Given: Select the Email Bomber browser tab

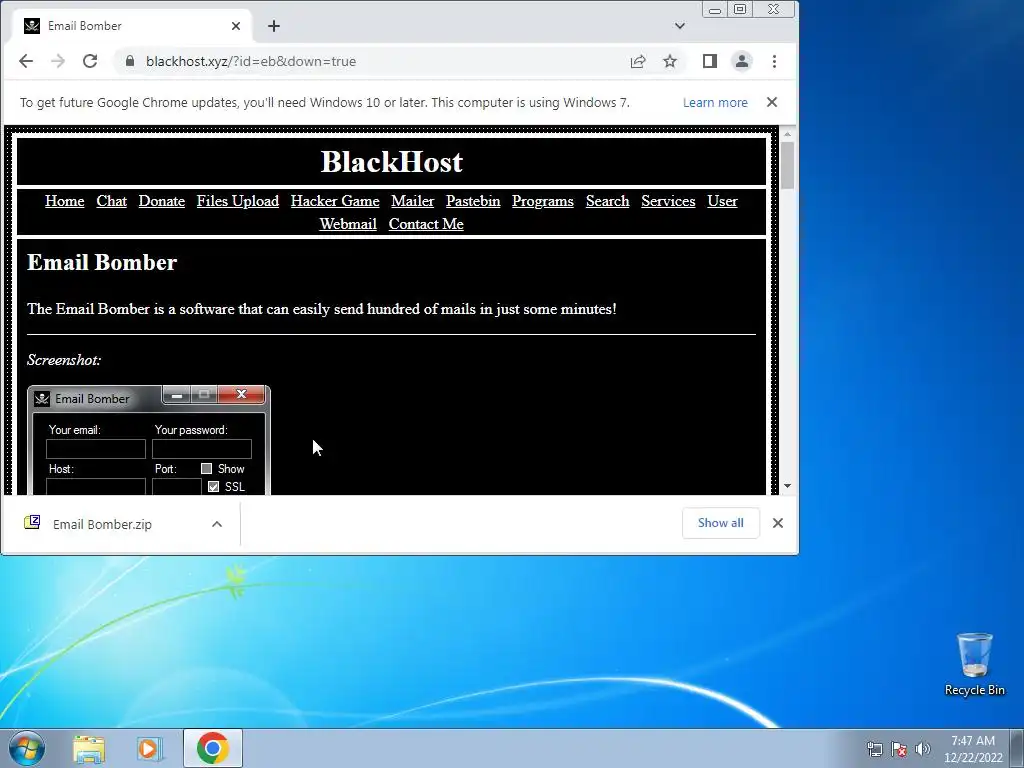Looking at the screenshot, I should [133, 26].
